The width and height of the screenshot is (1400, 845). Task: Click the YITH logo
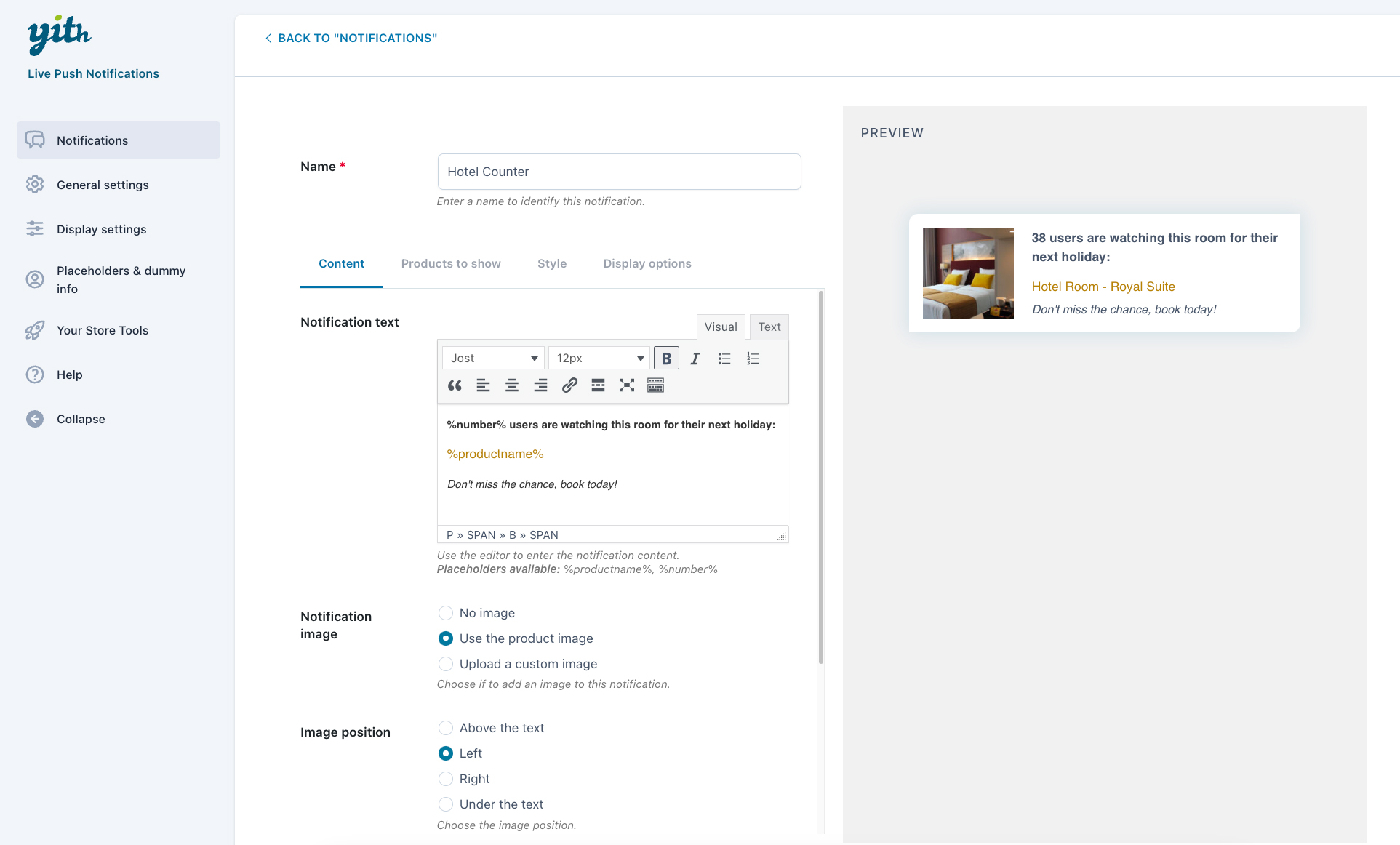(x=59, y=34)
